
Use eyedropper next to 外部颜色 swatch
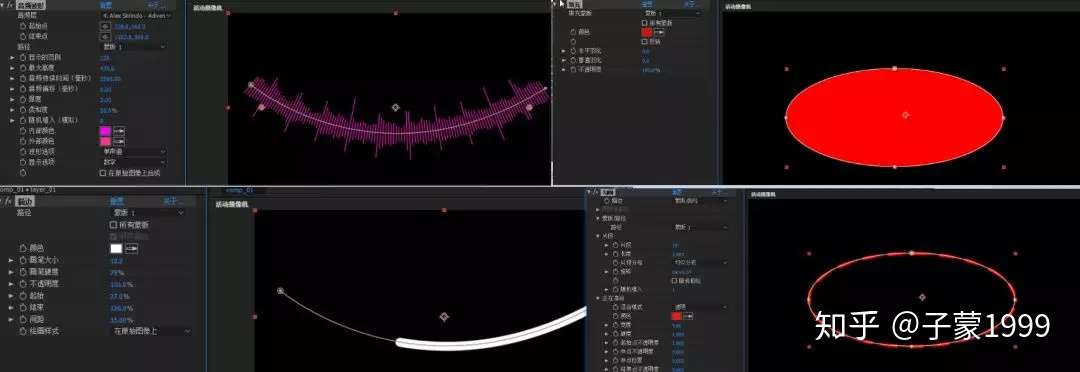point(119,141)
